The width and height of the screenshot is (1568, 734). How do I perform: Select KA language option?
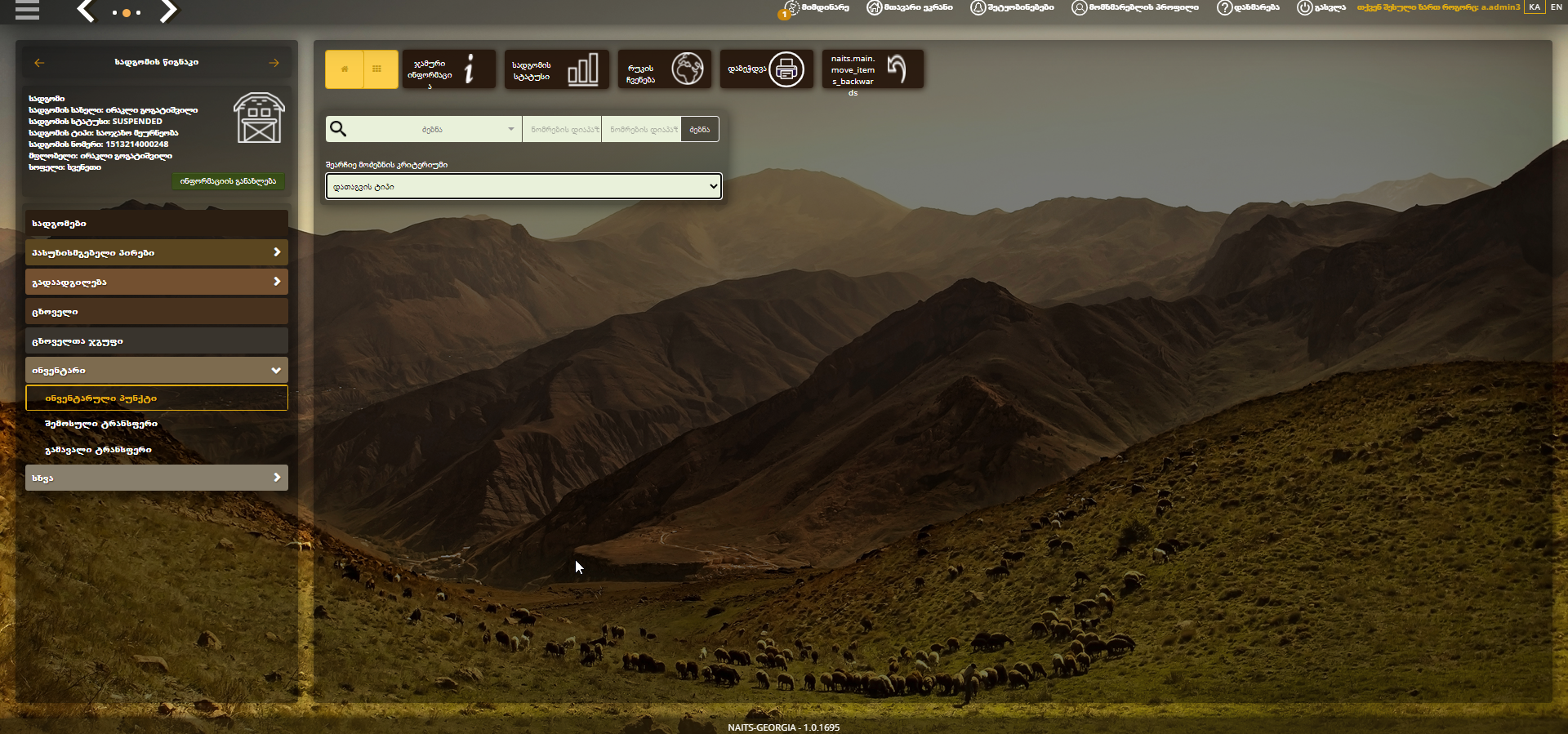coord(1535,7)
